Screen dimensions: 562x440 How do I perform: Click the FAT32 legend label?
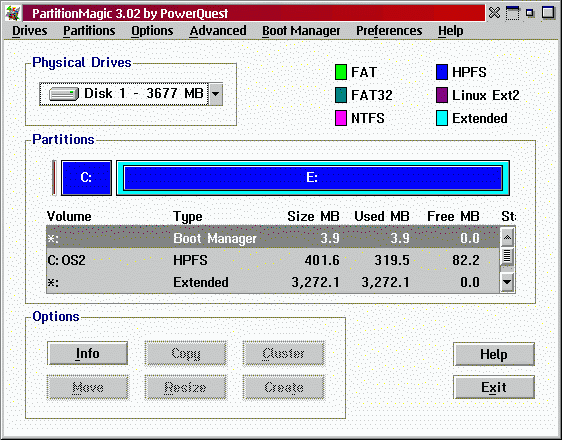372,95
